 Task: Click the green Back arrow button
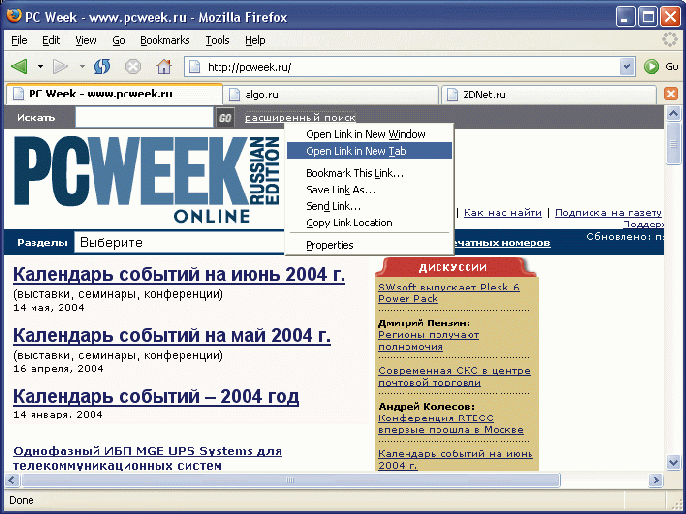click(x=19, y=66)
